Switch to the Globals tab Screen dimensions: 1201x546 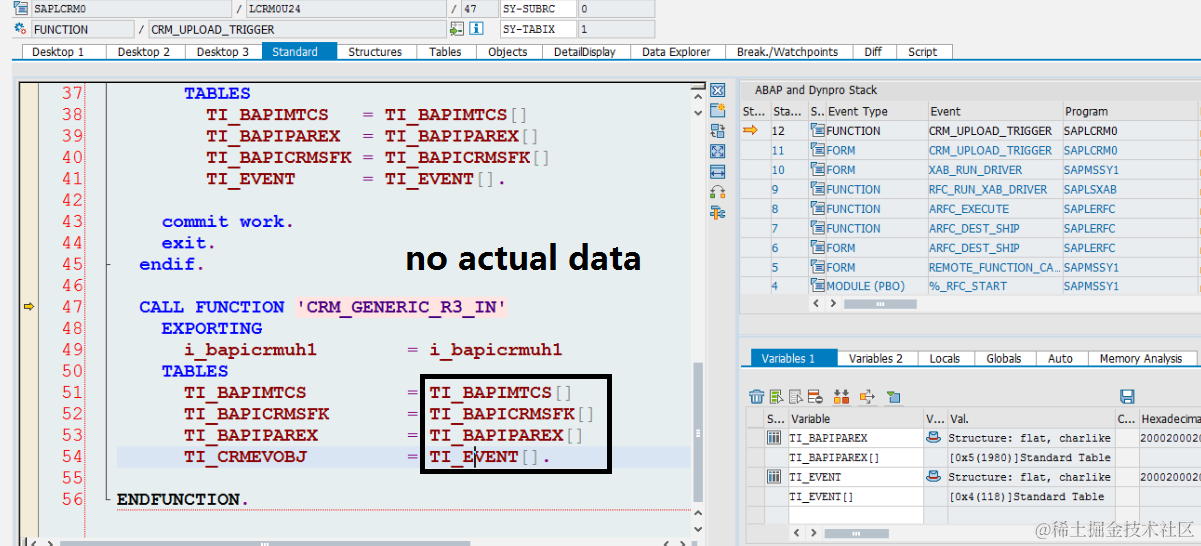click(1004, 358)
